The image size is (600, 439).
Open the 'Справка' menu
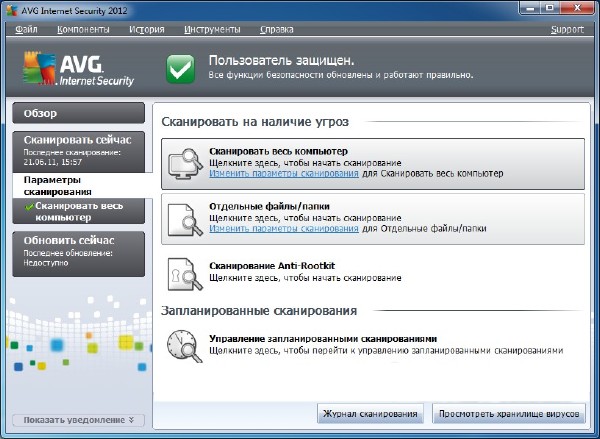pos(275,29)
